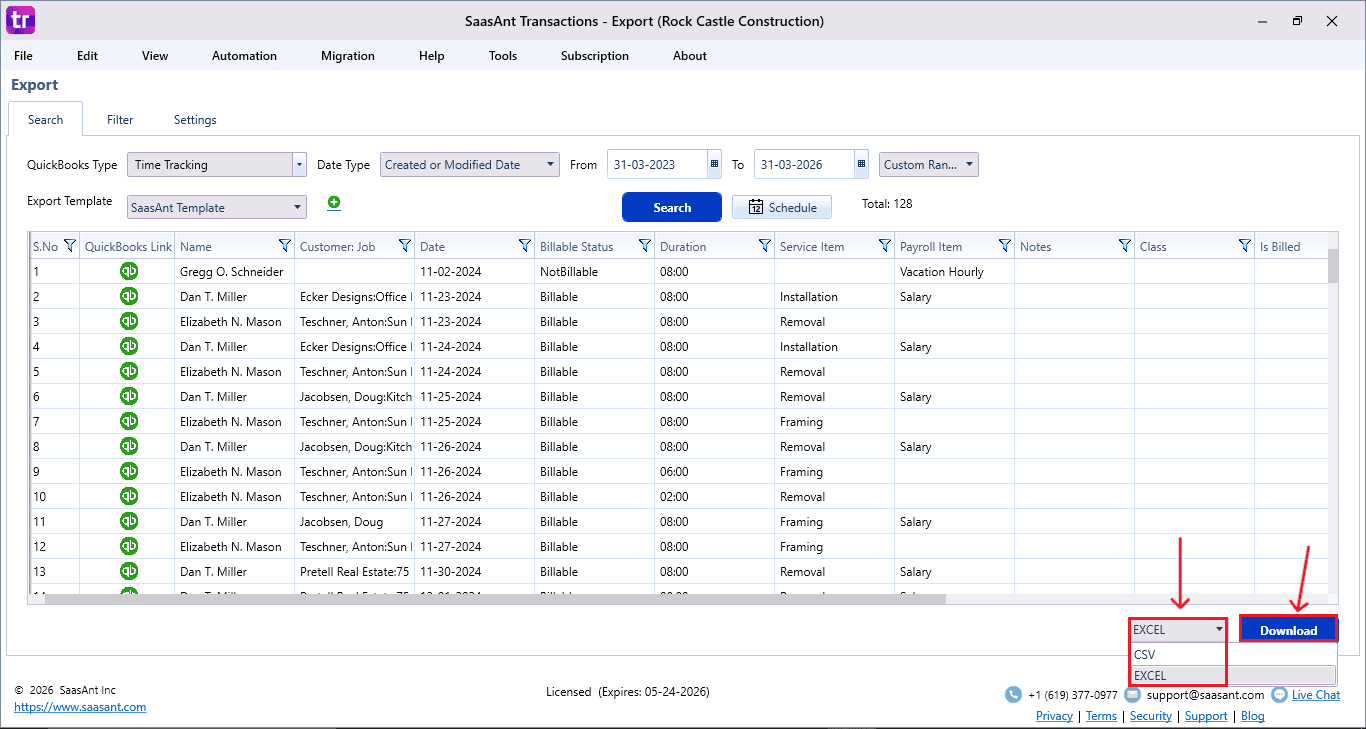The width and height of the screenshot is (1366, 729).
Task: Open the Export Template dropdown
Action: pos(298,208)
